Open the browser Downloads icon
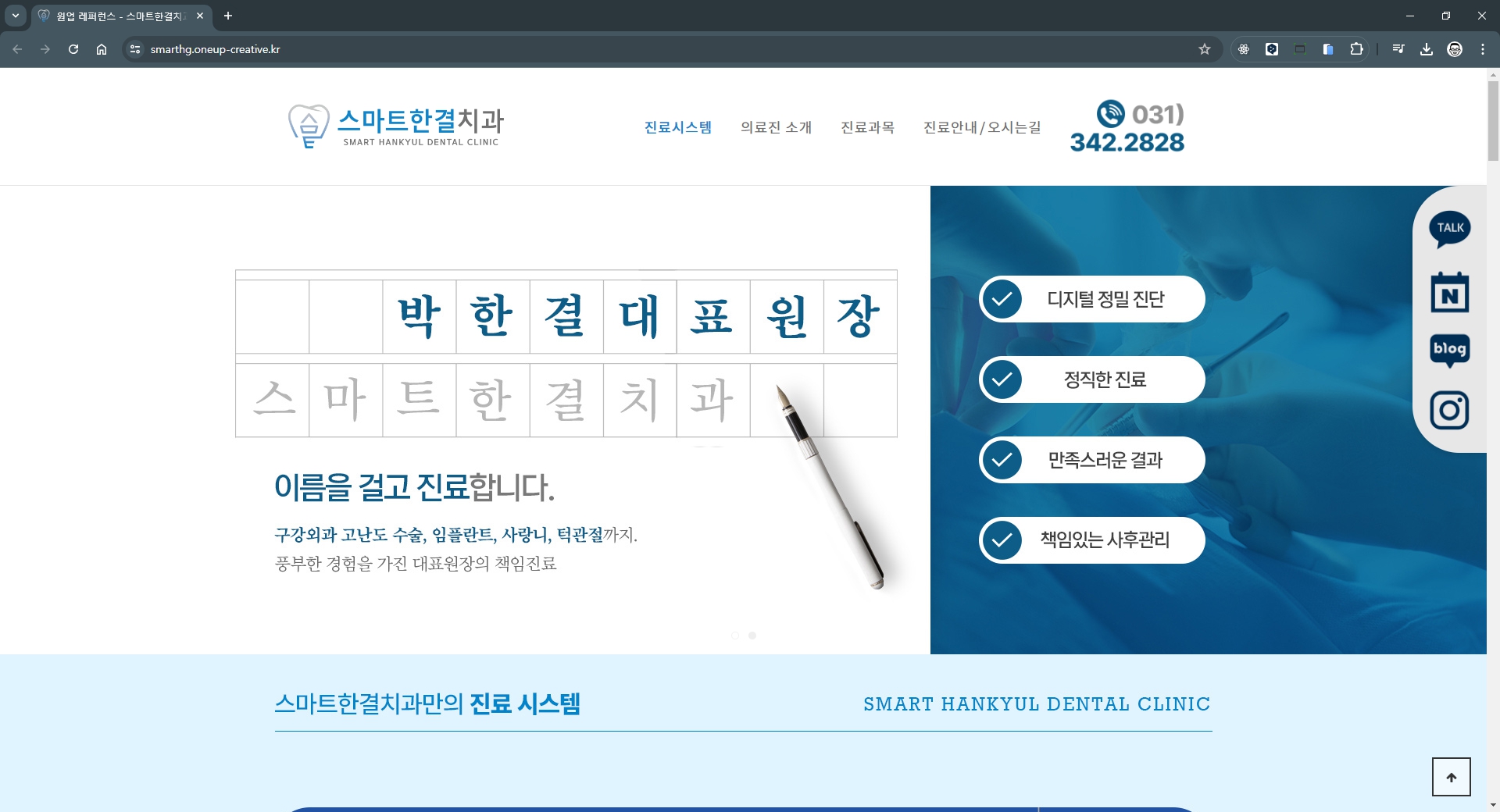The image size is (1500, 812). (1427, 49)
